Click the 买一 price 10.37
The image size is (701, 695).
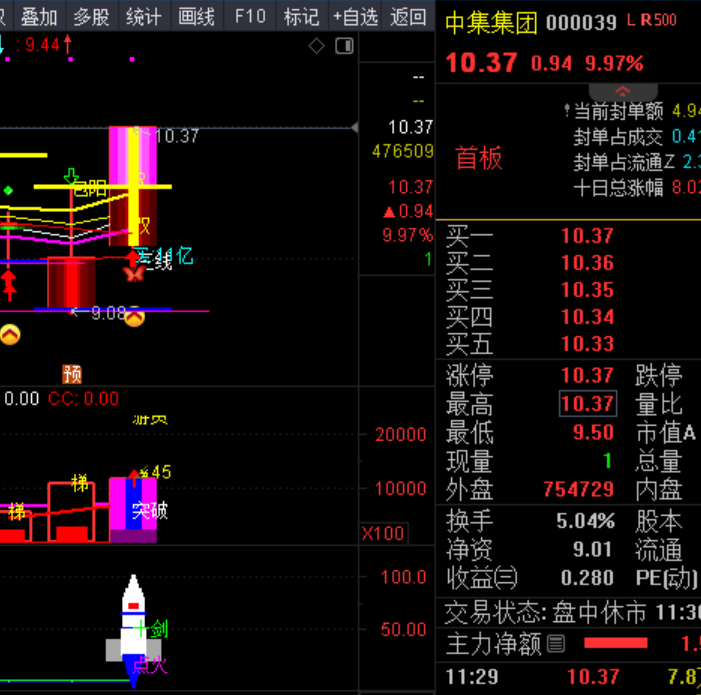587,236
